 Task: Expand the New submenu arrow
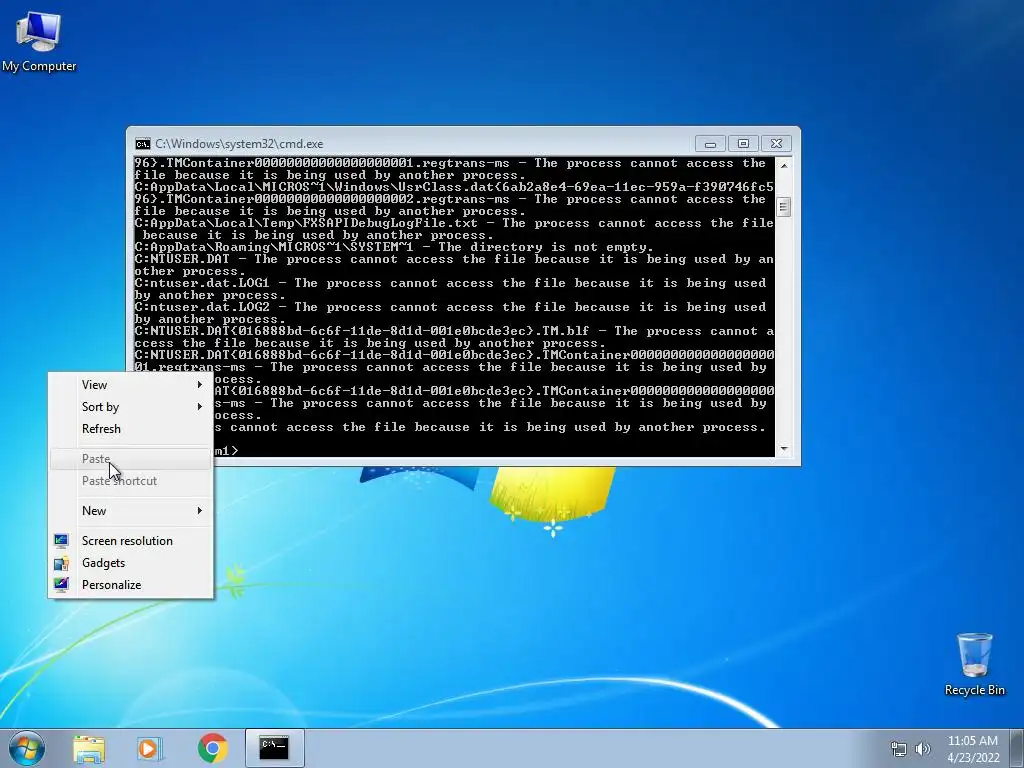pos(200,511)
